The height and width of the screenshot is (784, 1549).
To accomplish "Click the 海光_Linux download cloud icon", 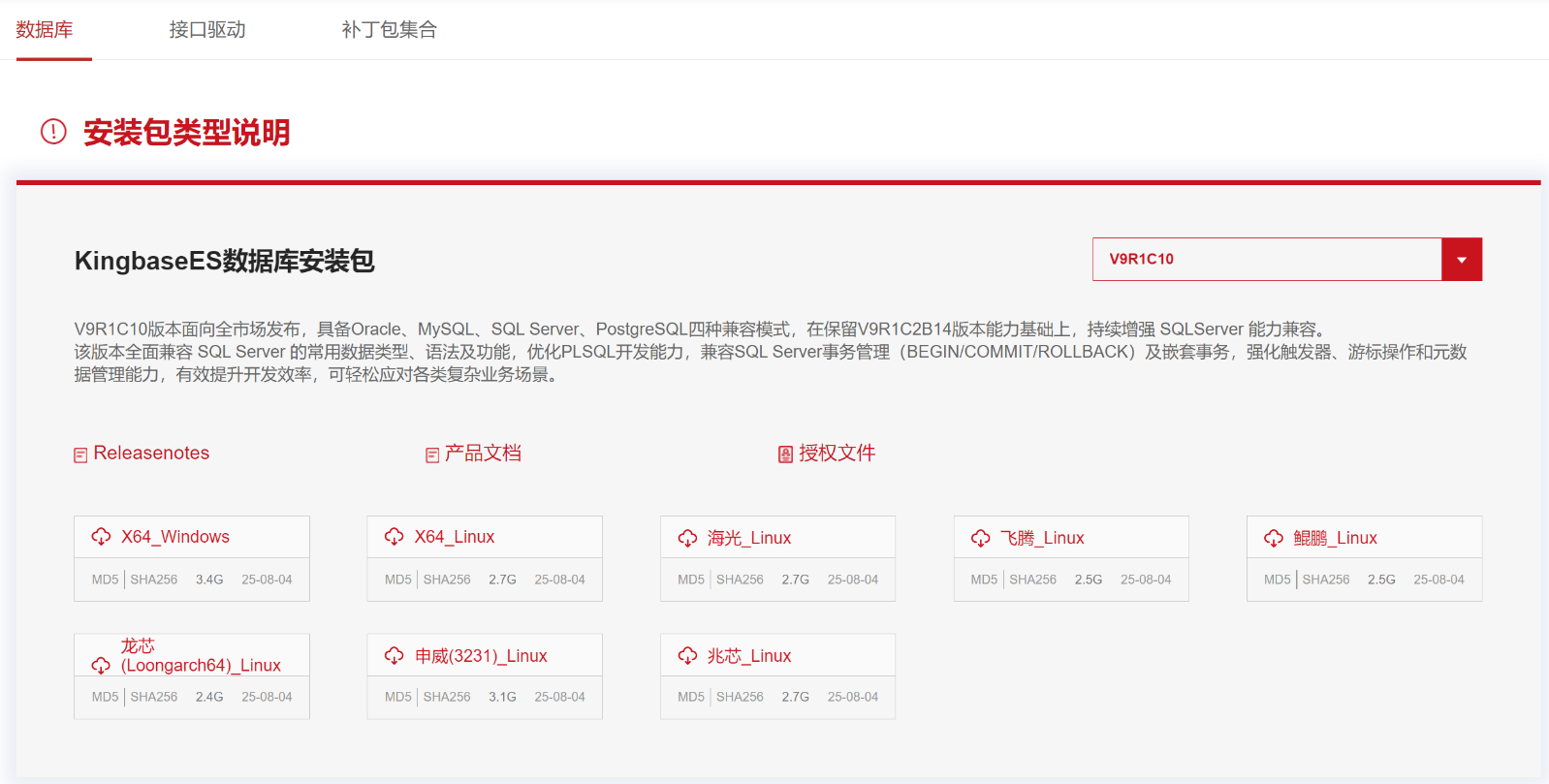I will [x=687, y=538].
